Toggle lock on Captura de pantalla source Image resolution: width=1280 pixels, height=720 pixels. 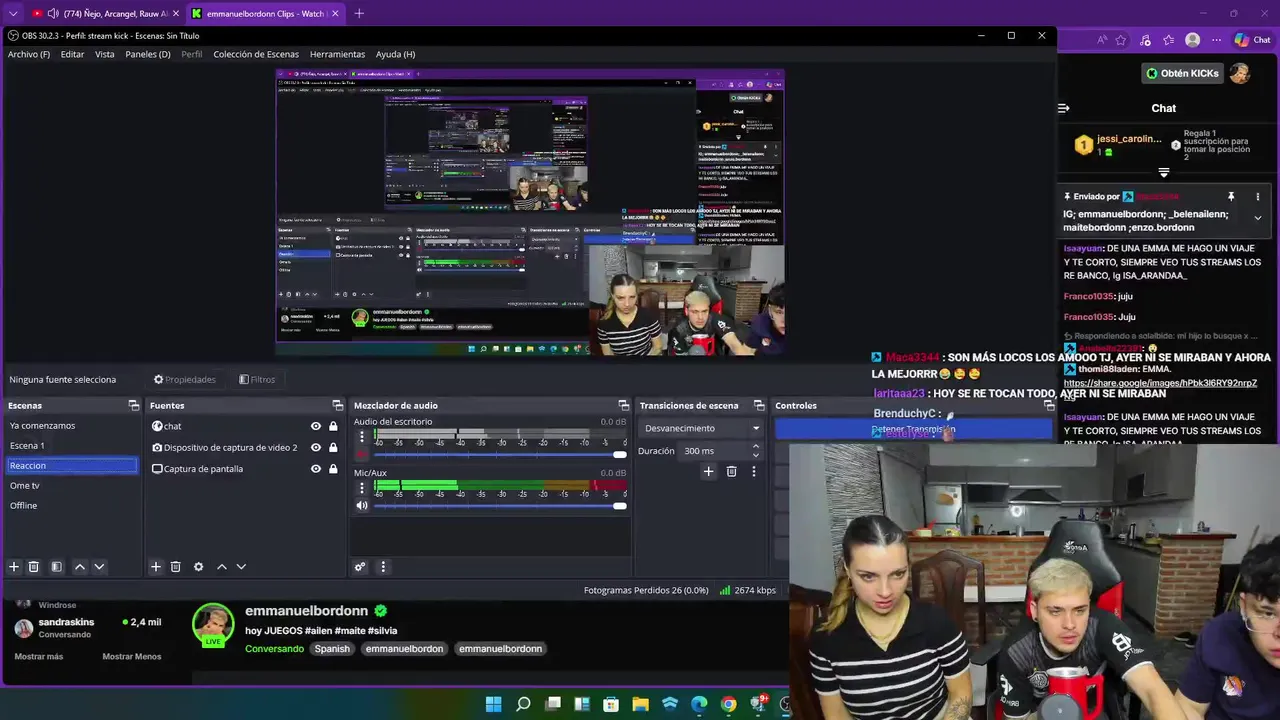[333, 469]
